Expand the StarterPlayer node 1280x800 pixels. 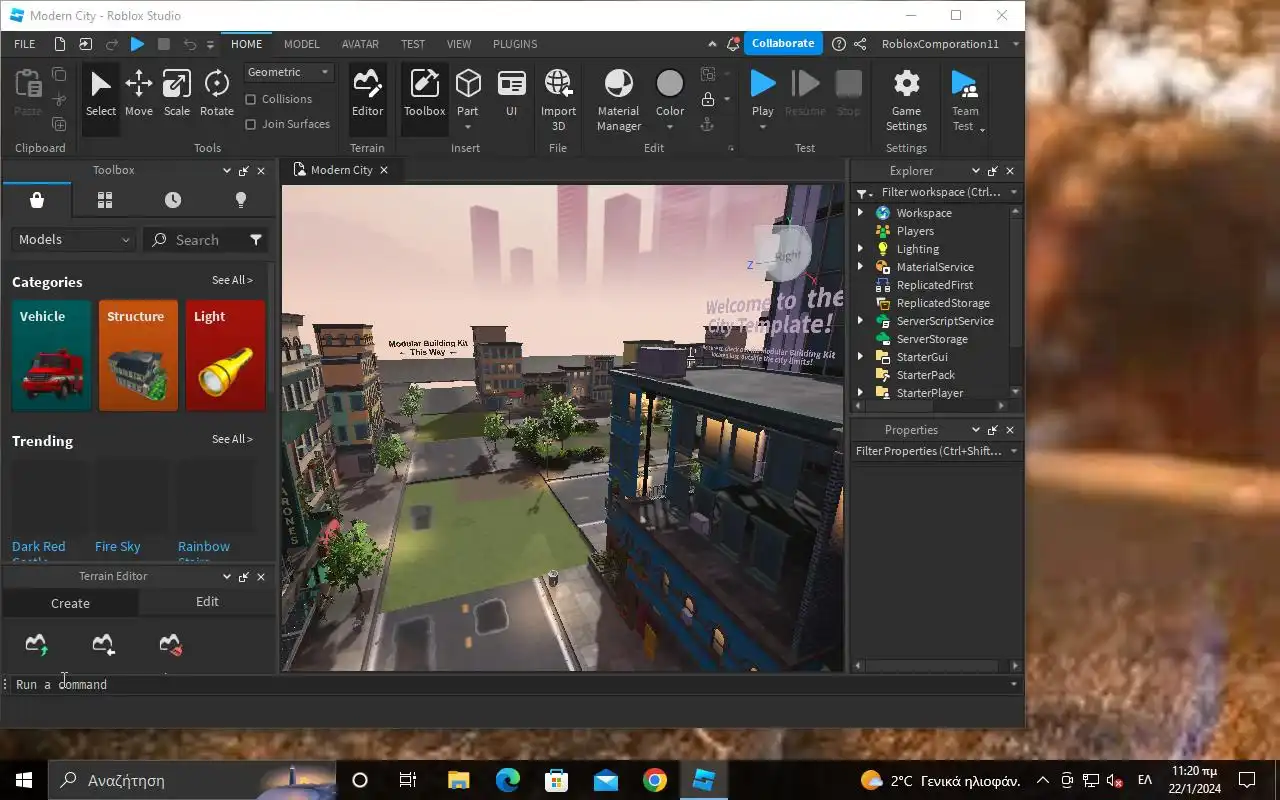coord(860,393)
